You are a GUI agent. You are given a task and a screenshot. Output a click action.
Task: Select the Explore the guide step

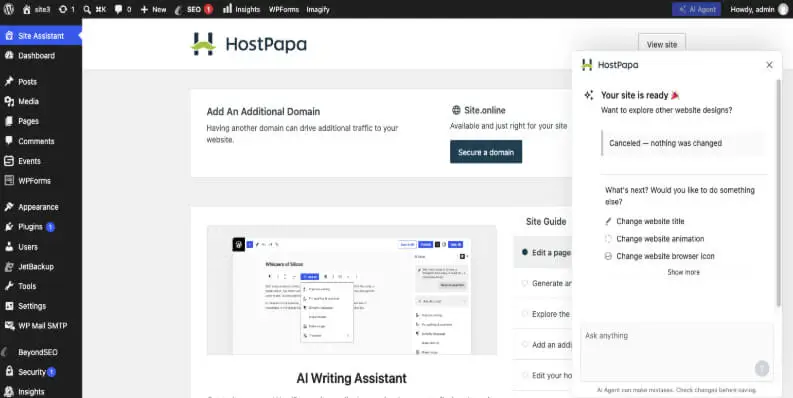tap(543, 314)
